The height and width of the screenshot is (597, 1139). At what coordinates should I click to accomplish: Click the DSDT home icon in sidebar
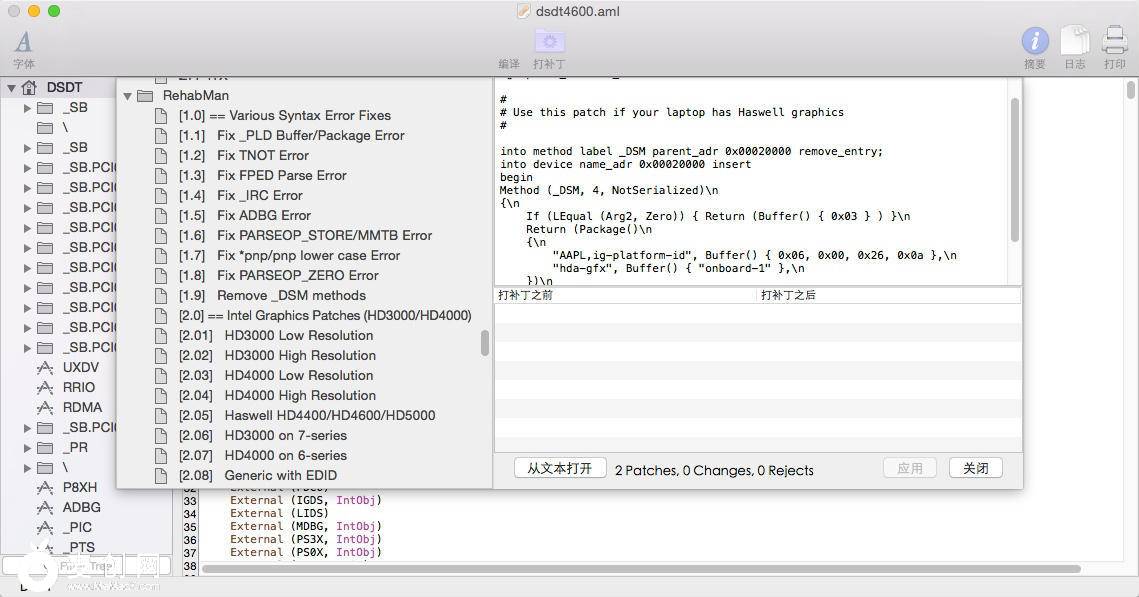(29, 87)
